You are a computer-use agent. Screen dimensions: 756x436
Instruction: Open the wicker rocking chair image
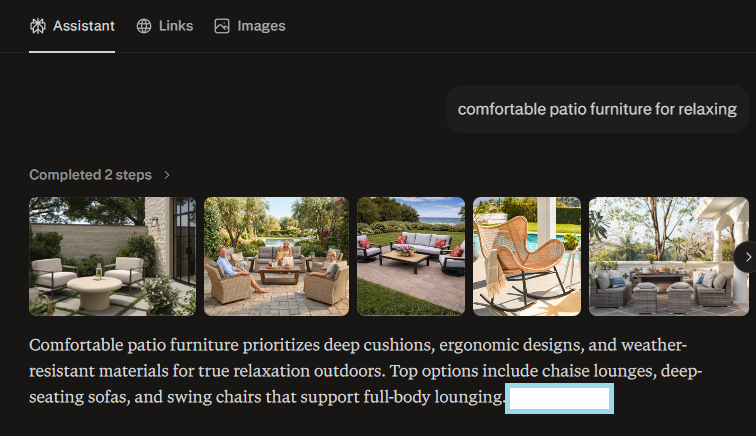click(x=527, y=257)
